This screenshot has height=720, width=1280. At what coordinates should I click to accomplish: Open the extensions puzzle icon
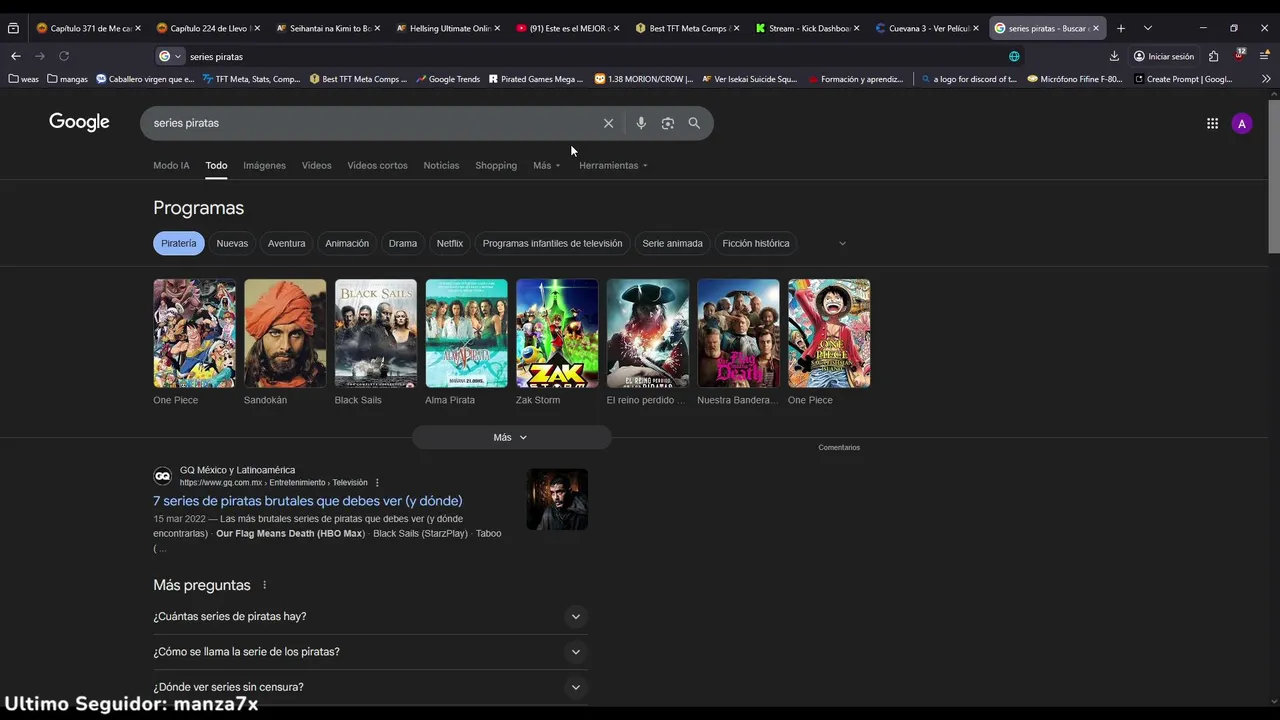coord(1213,56)
